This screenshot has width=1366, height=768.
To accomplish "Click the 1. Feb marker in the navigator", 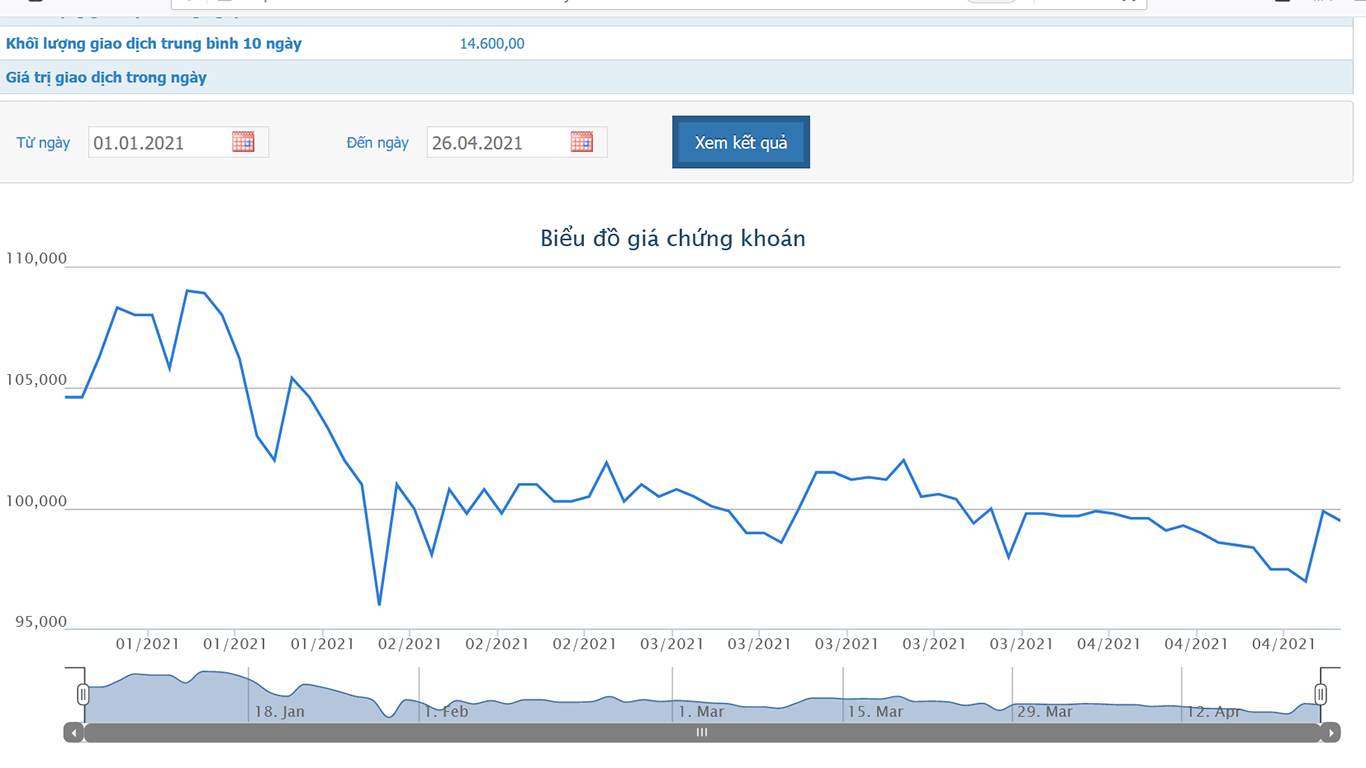I will tap(446, 712).
